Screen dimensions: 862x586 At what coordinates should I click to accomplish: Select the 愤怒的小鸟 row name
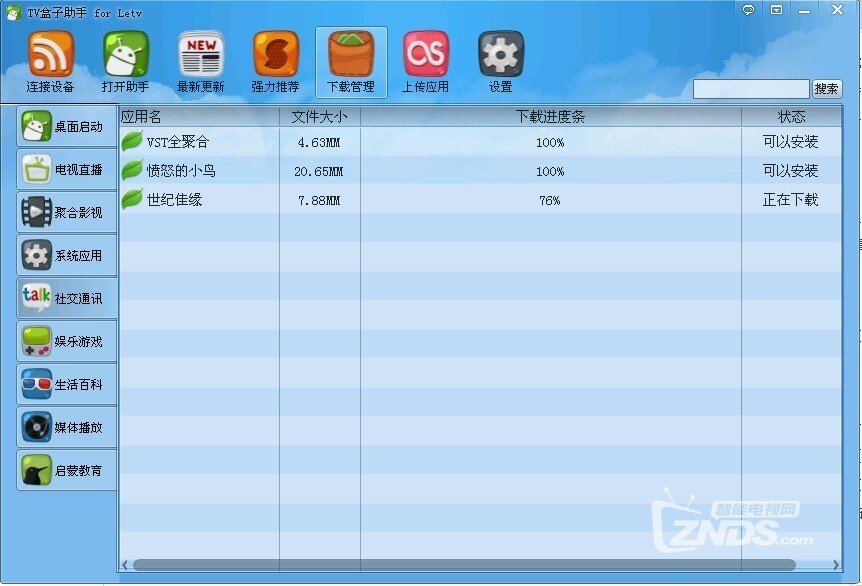pos(181,170)
